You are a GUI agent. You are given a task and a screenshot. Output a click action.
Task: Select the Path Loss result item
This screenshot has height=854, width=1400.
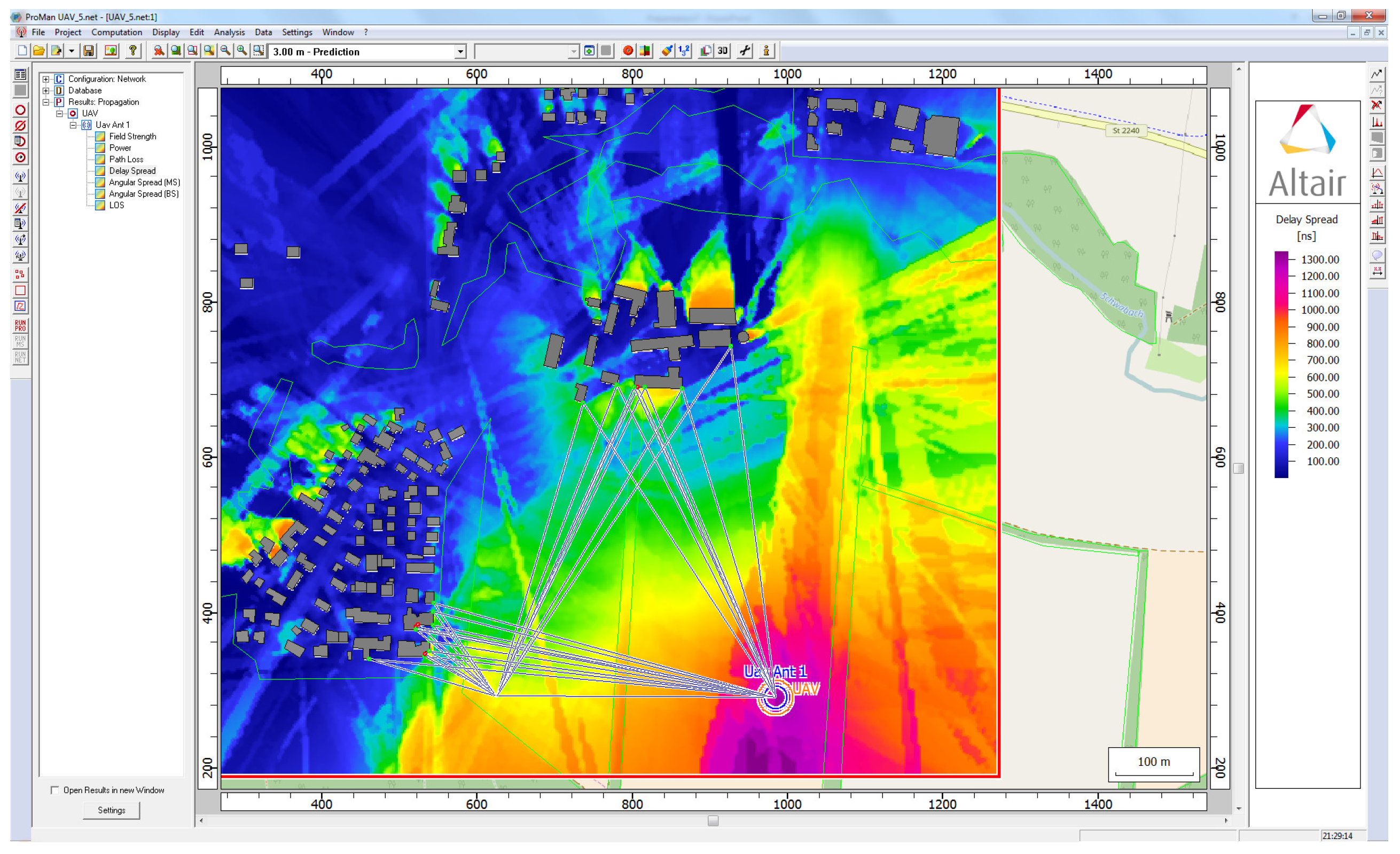click(126, 160)
